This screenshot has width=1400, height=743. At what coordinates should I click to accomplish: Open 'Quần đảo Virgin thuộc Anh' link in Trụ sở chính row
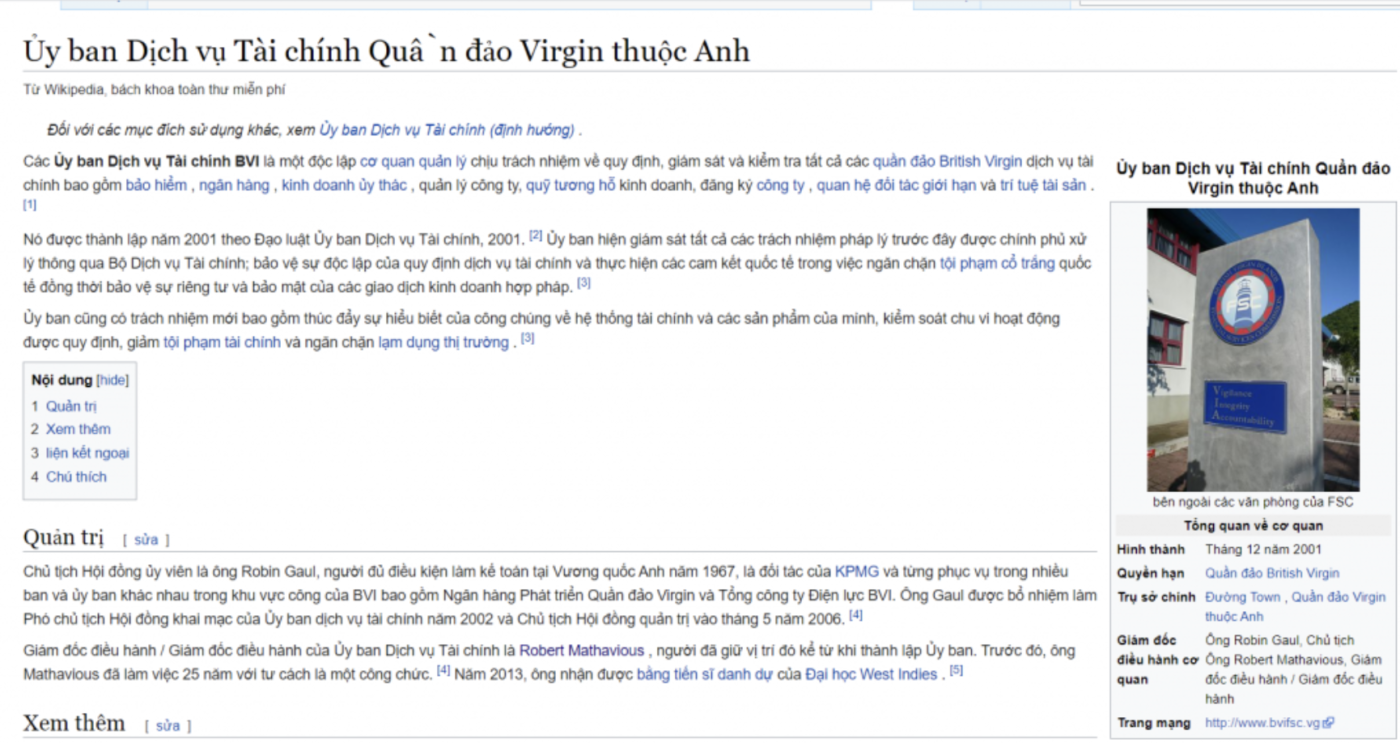pos(1295,606)
